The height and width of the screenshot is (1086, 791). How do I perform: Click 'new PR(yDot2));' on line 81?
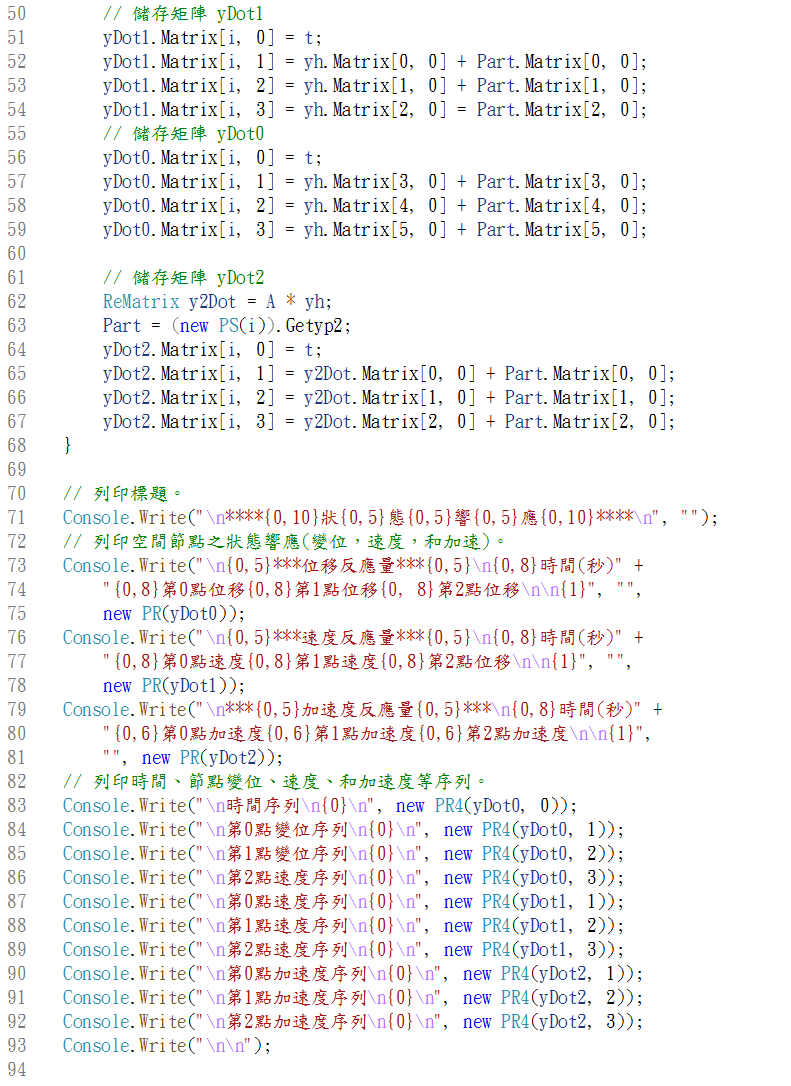tap(212, 758)
